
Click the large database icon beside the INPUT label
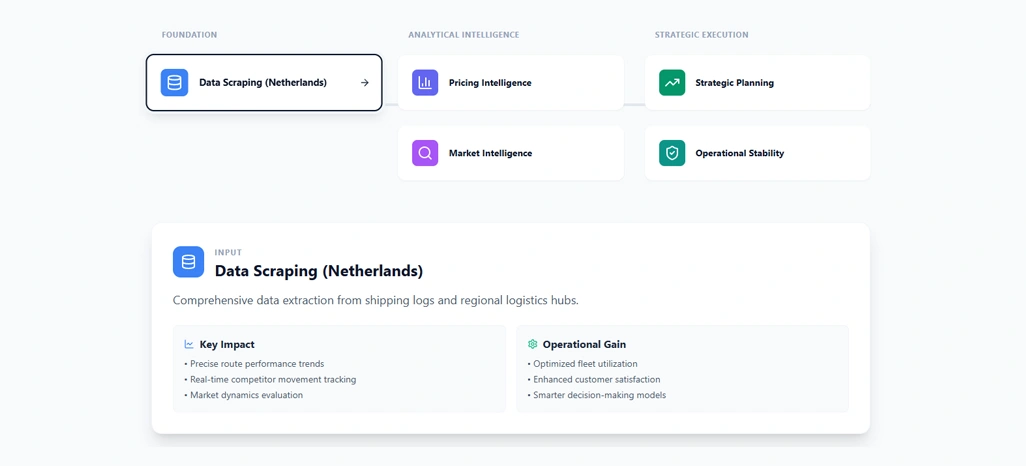[x=188, y=262]
